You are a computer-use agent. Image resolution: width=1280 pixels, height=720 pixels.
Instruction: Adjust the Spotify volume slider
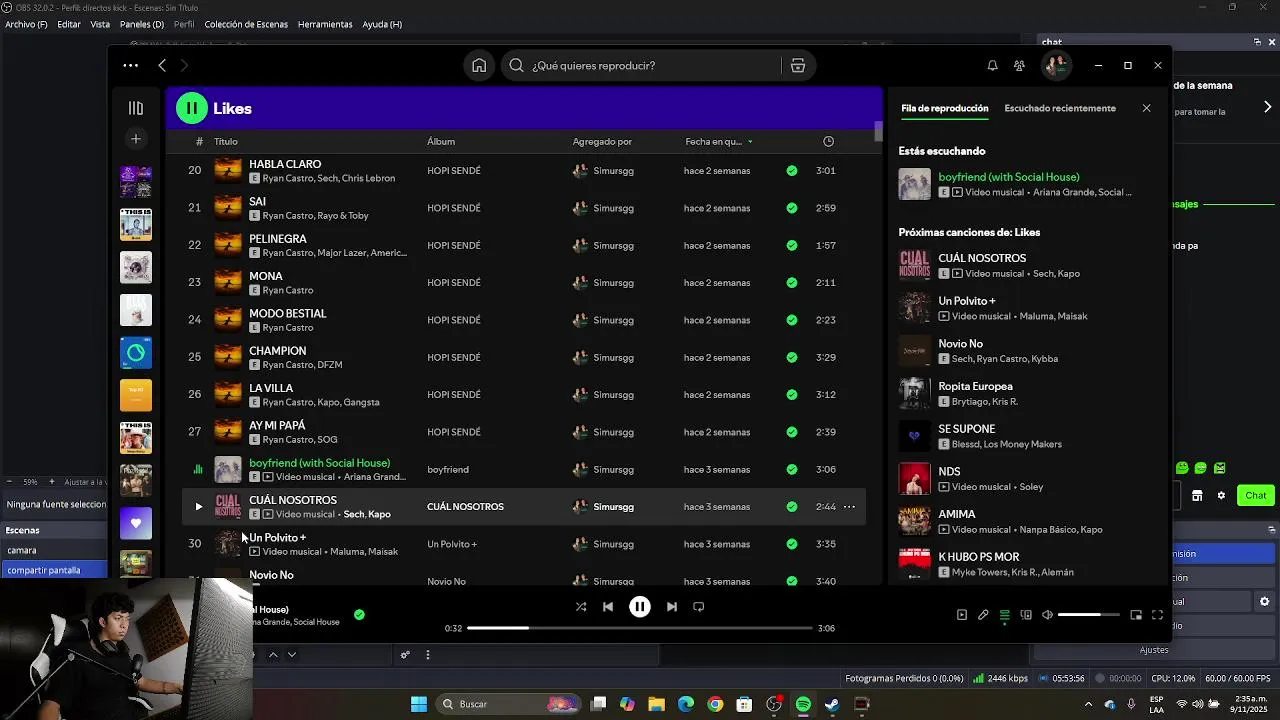tap(1089, 615)
